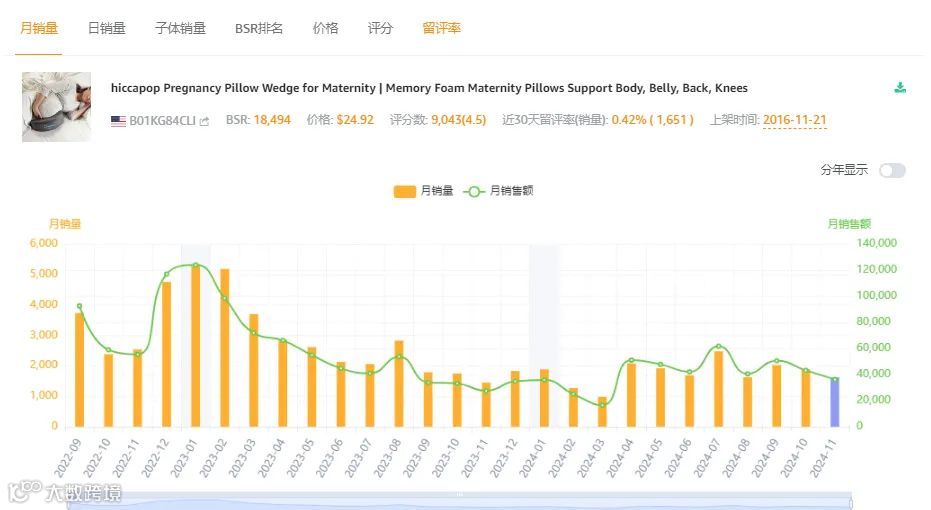Click x-axis label 2023-06
The image size is (931, 510).
click(x=330, y=458)
